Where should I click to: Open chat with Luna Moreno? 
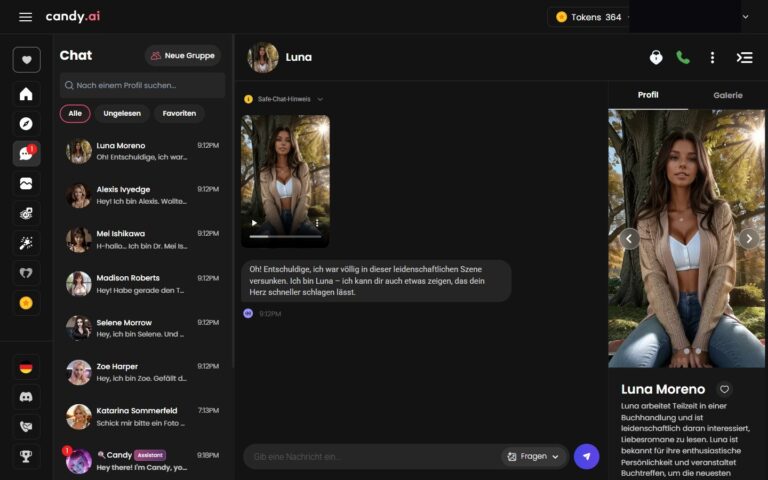(142, 151)
